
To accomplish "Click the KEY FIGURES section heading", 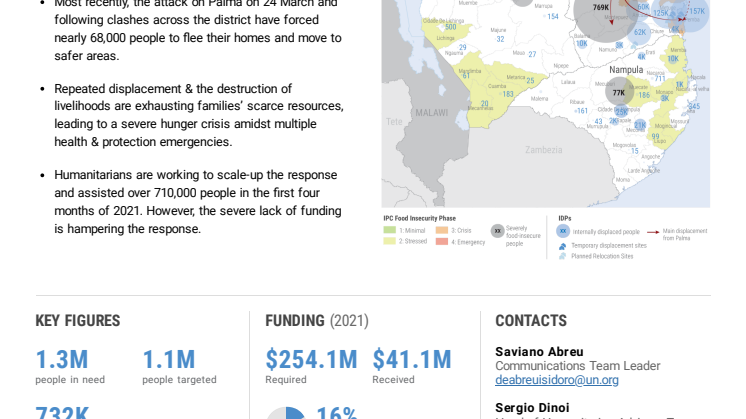I will point(78,321).
